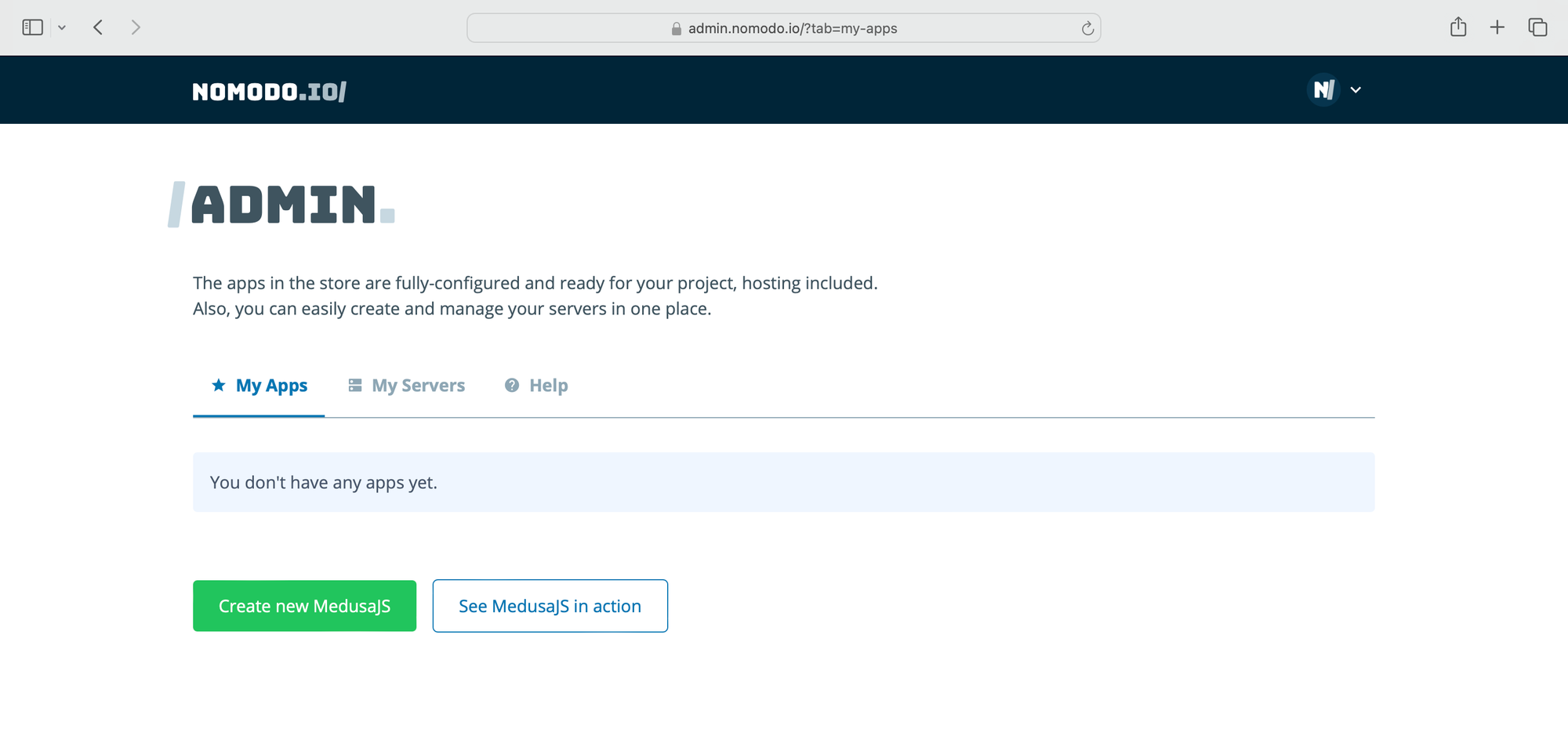Show the tab overview icon
The image size is (1568, 729).
click(x=1537, y=27)
